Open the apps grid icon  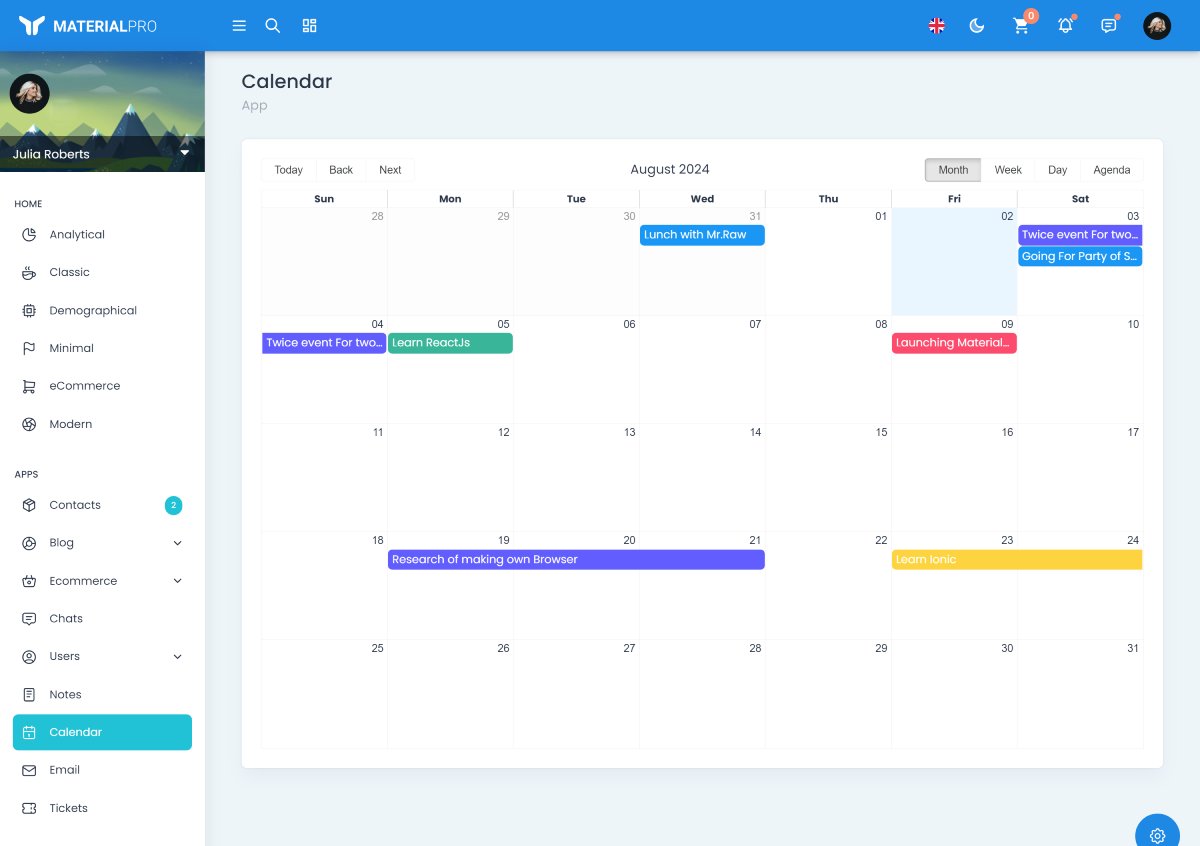click(x=310, y=26)
